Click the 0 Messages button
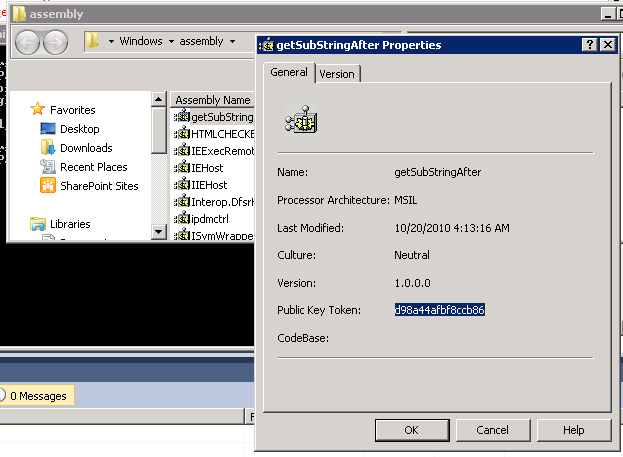This screenshot has width=623, height=457. pos(36,396)
